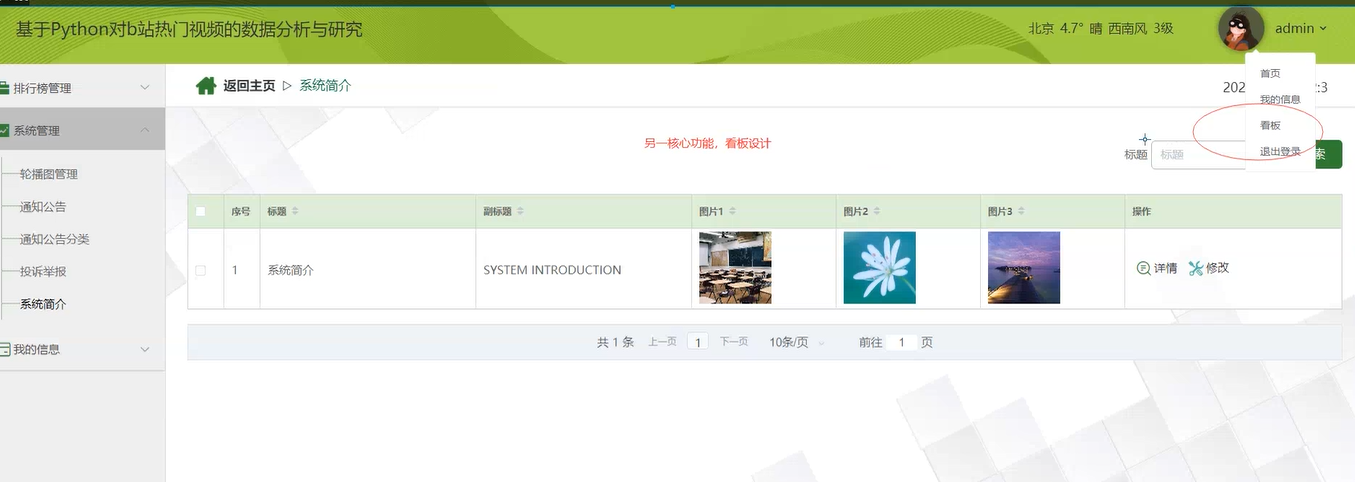Click the 序号 column header
The height and width of the screenshot is (482, 1355).
(241, 211)
